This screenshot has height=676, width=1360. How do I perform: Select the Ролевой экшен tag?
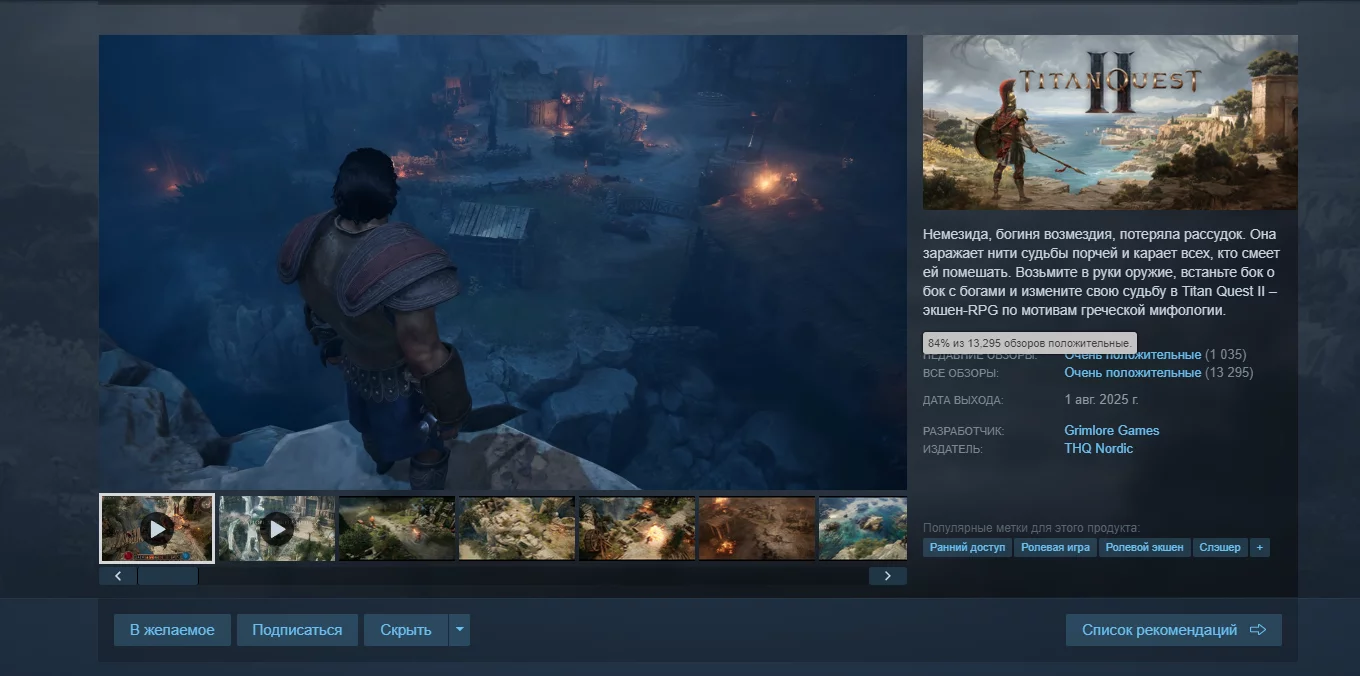pyautogui.click(x=1145, y=548)
